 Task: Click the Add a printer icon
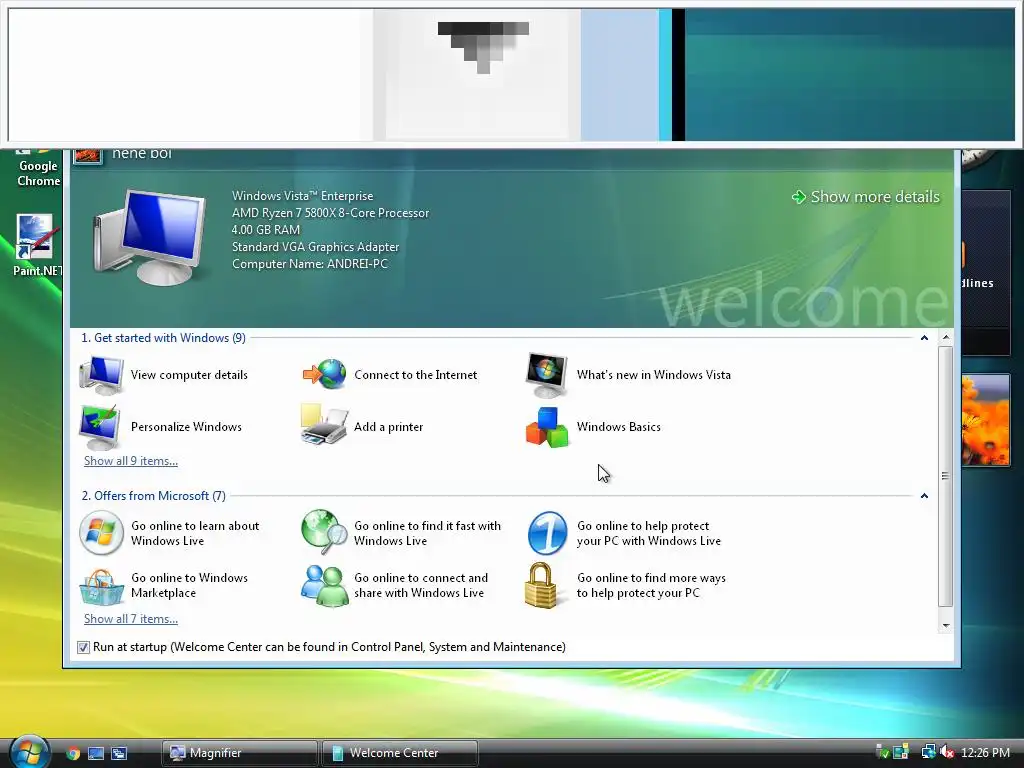click(x=323, y=424)
